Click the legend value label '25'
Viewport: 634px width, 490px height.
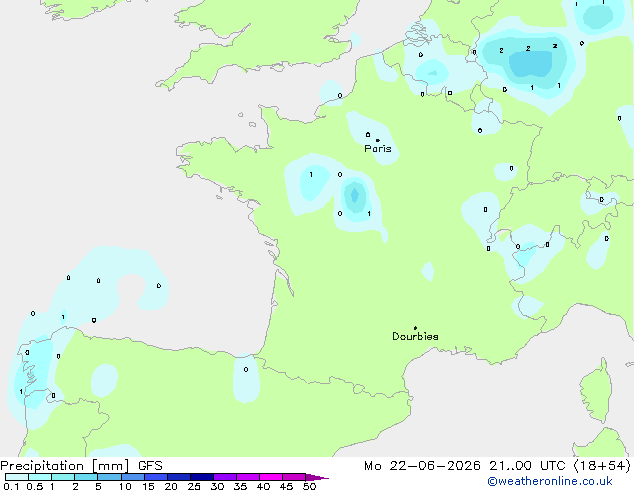click(x=194, y=486)
